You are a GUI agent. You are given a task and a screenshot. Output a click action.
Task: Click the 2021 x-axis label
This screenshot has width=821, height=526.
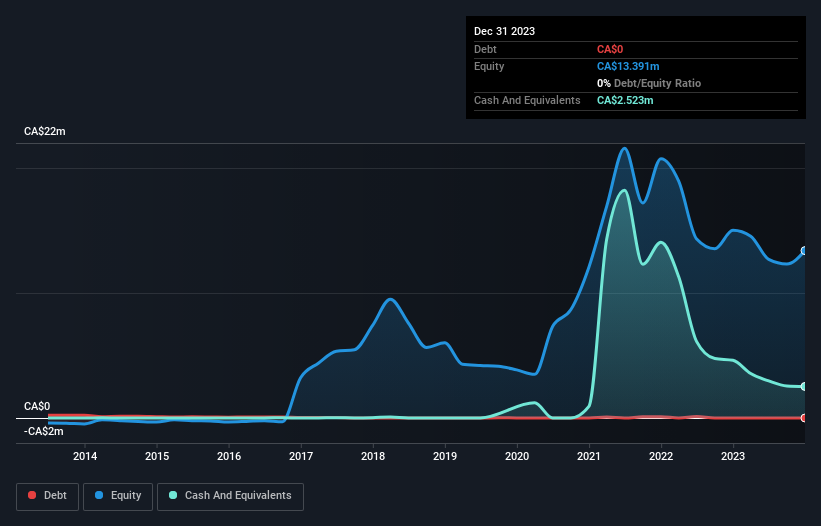pyautogui.click(x=589, y=456)
